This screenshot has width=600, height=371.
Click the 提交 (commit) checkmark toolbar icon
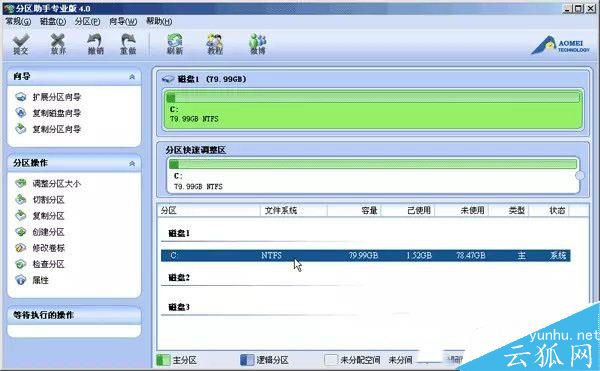click(21, 44)
